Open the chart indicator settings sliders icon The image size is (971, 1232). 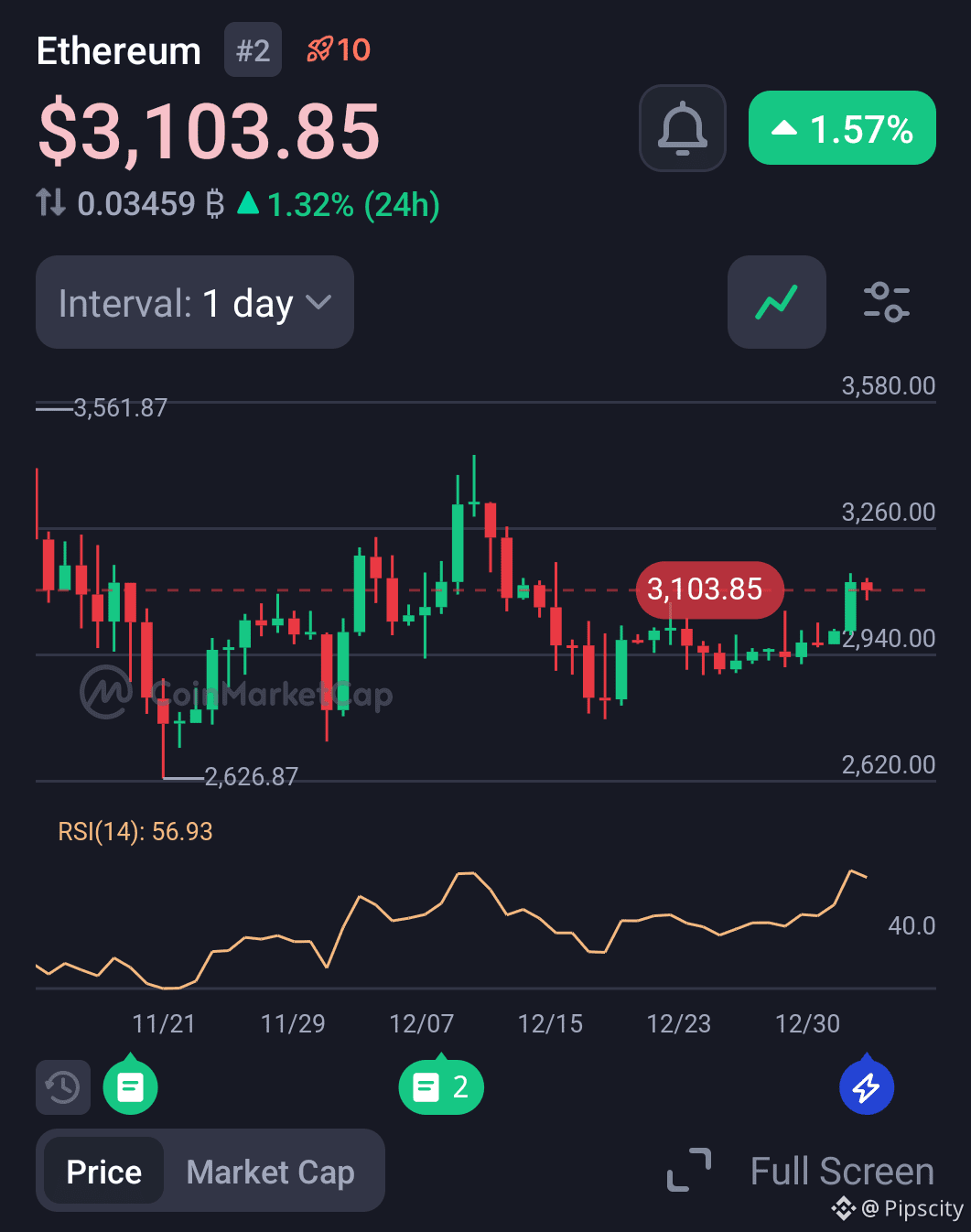[x=886, y=302]
